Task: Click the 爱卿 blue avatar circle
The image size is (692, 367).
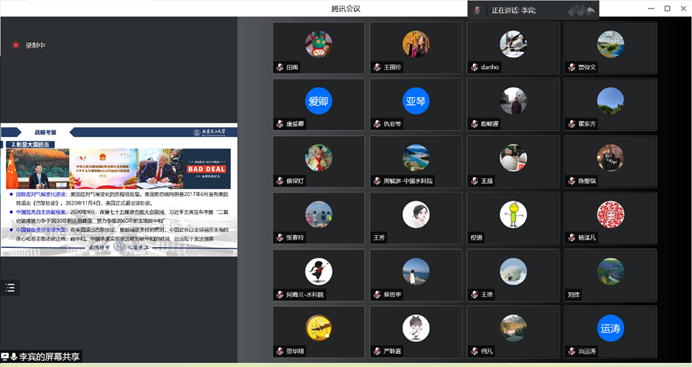Action: click(319, 101)
